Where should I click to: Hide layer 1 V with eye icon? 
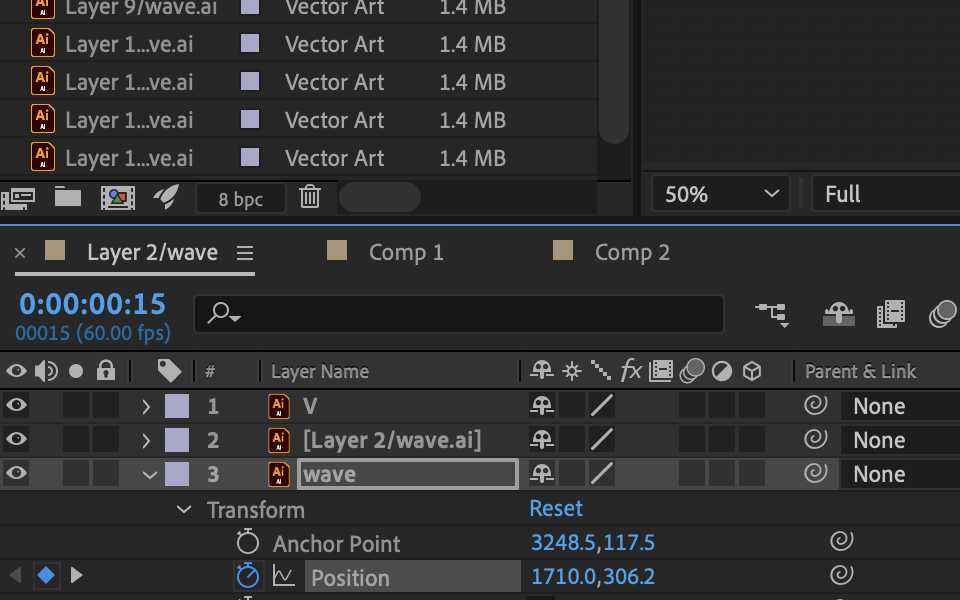coord(16,406)
